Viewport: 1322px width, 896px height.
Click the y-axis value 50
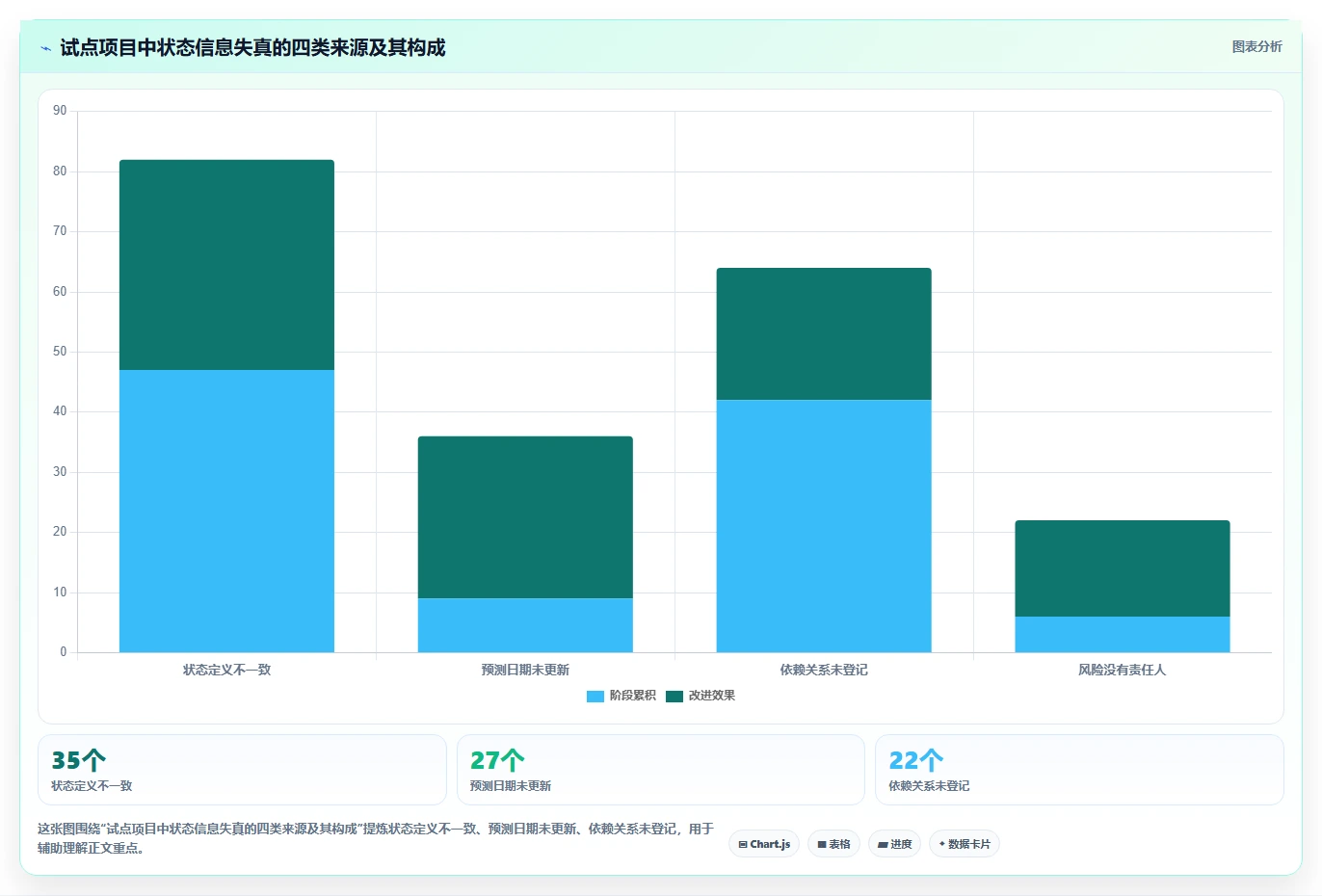60,352
